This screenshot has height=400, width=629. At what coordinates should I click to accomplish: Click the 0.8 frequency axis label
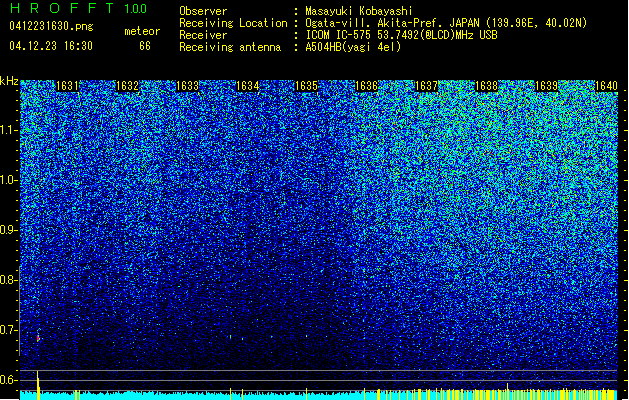[x=8, y=280]
